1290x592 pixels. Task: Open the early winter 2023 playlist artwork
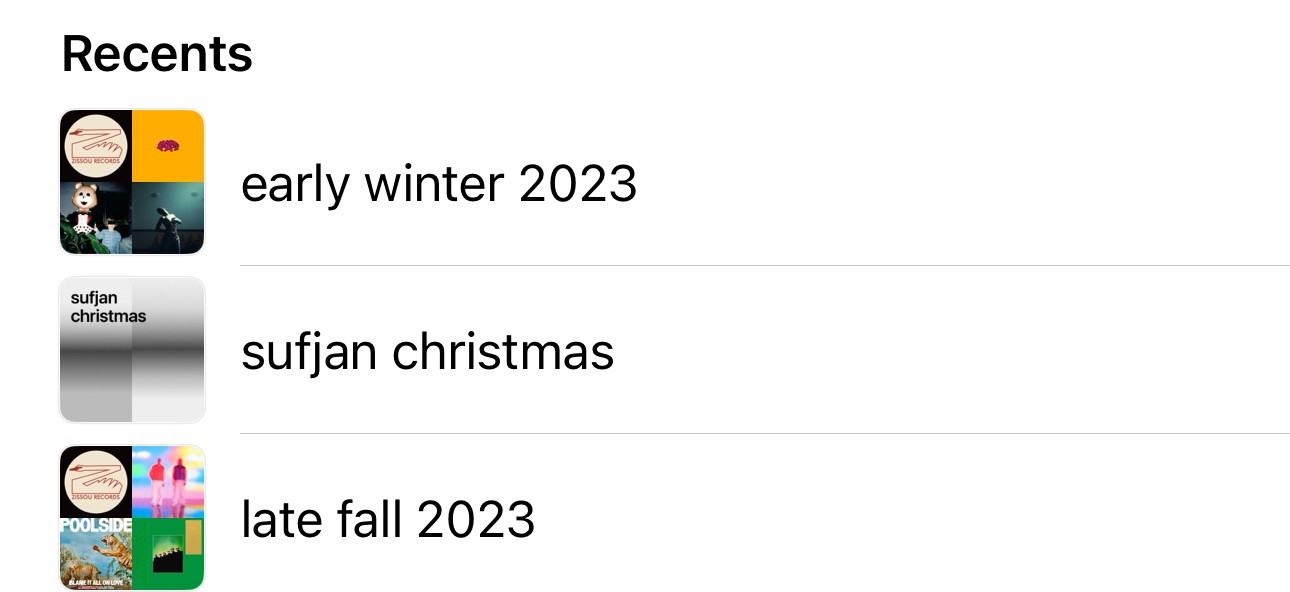132,182
